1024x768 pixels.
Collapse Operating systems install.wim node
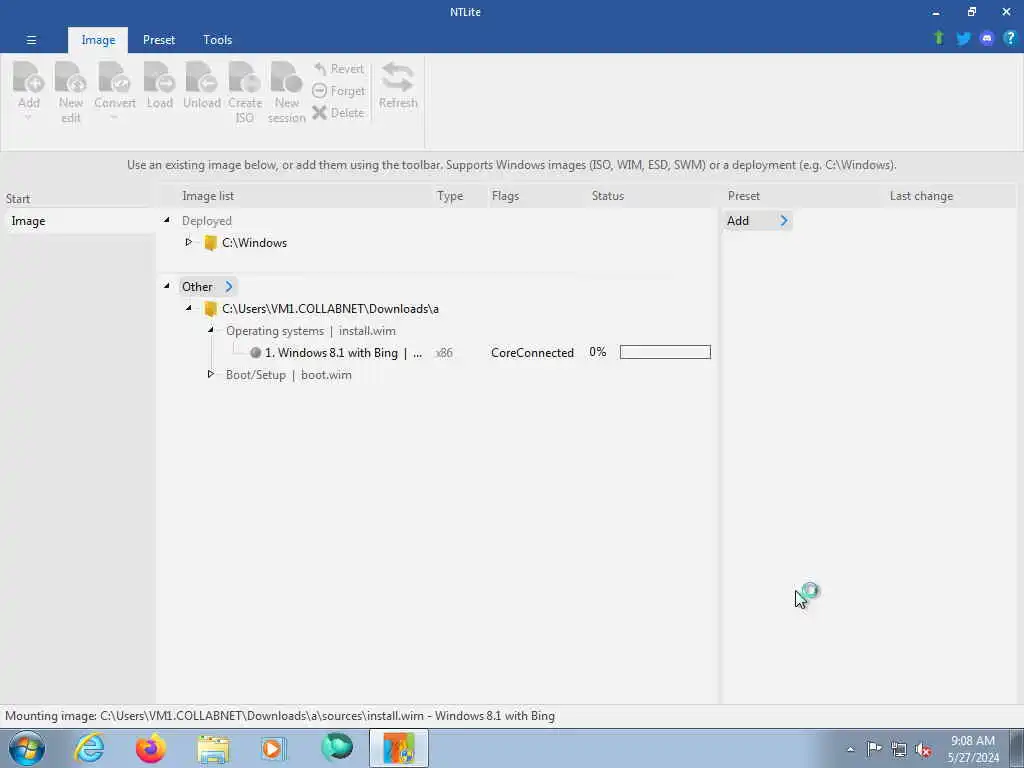[211, 330]
